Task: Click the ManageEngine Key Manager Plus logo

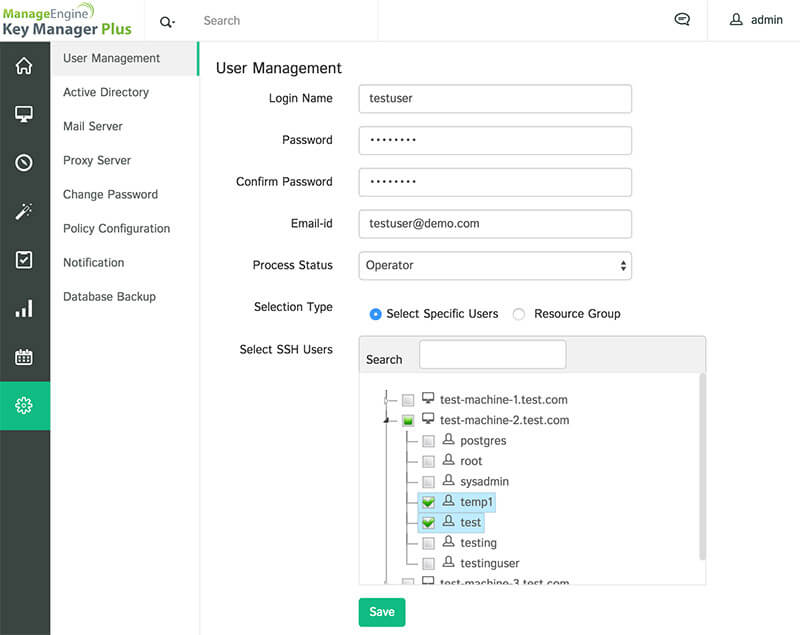Action: click(67, 20)
